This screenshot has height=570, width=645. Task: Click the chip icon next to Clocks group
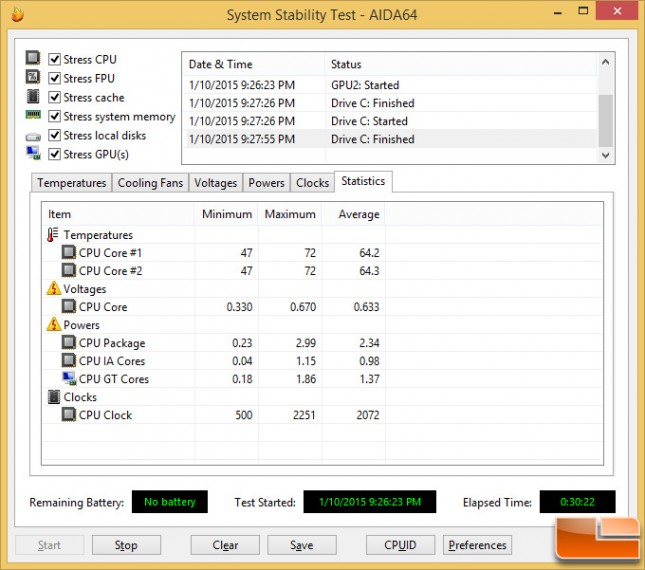[x=54, y=397]
